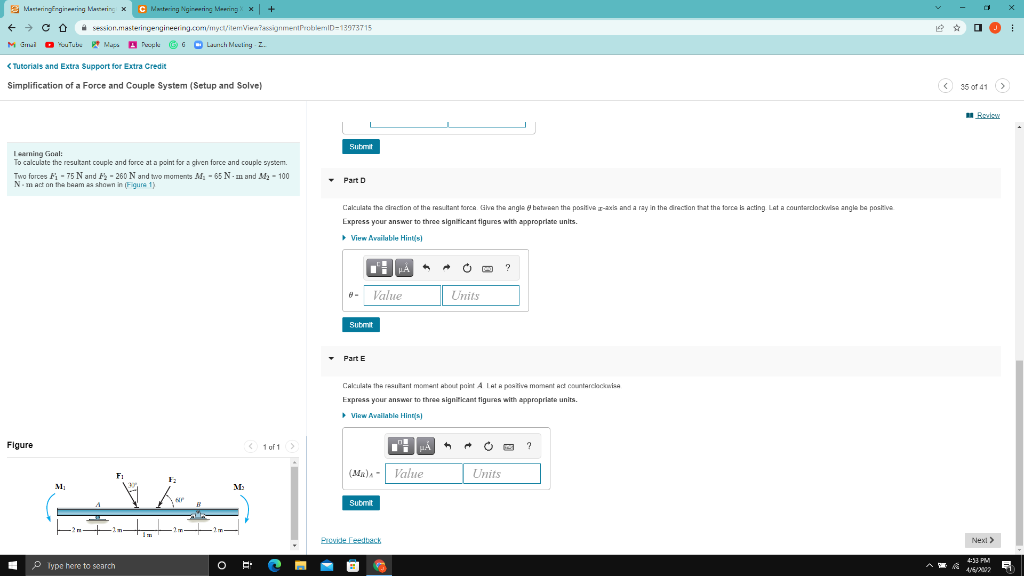Go to the next problem with the right arrow
Image resolution: width=1024 pixels, height=576 pixels.
click(1002, 86)
